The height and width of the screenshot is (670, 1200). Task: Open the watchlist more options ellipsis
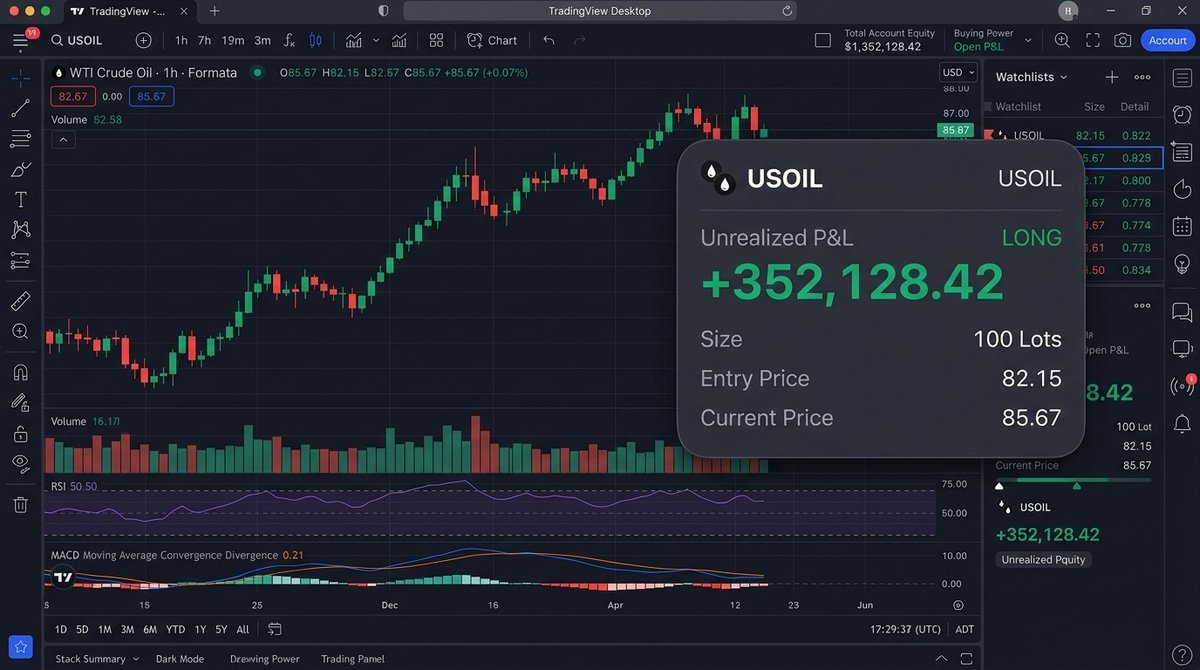[x=1142, y=77]
